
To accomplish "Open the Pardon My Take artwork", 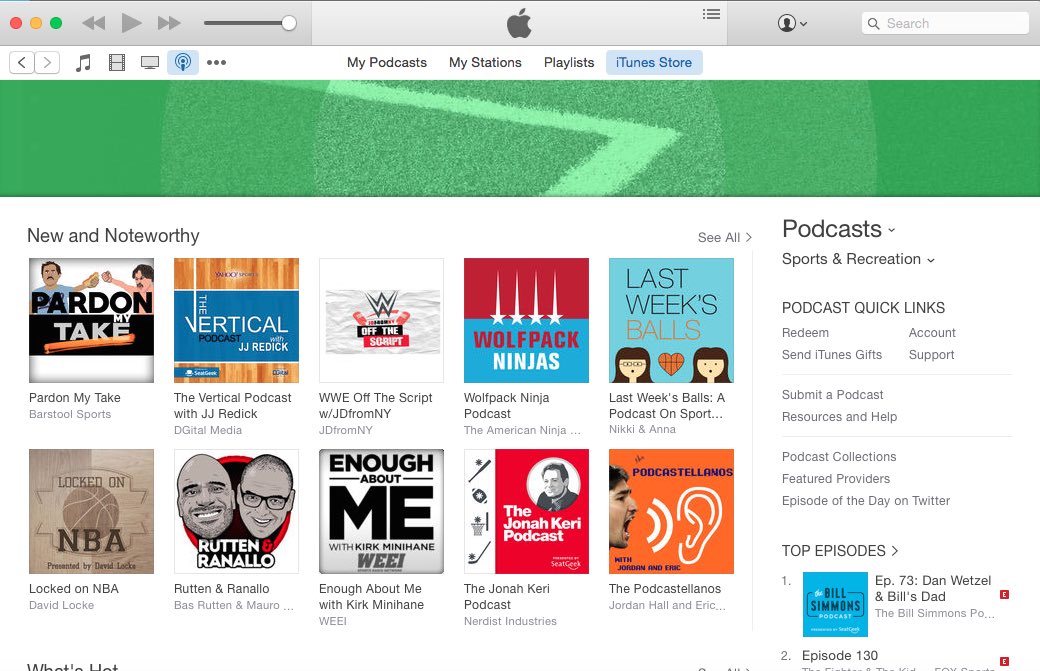I will point(92,320).
